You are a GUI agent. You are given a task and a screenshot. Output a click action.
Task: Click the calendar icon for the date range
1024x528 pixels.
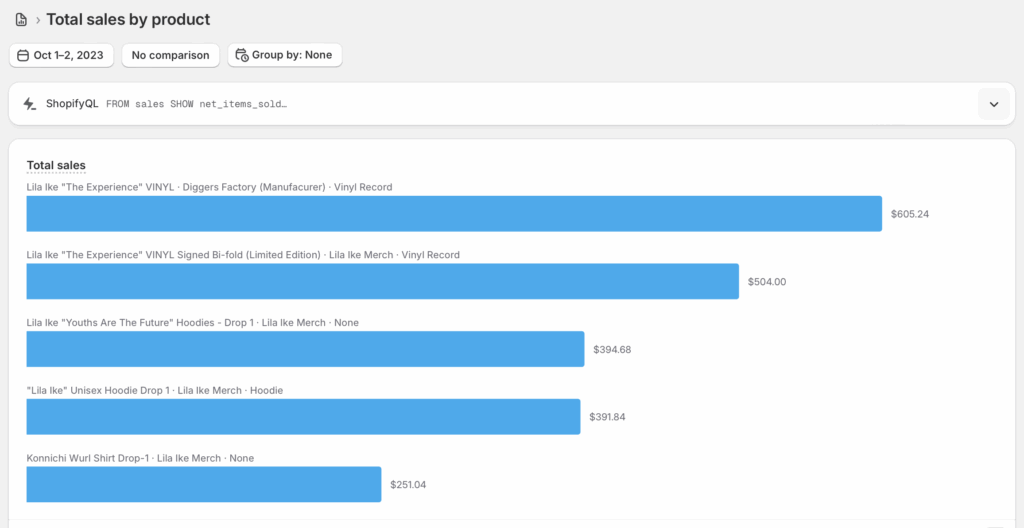[23, 56]
